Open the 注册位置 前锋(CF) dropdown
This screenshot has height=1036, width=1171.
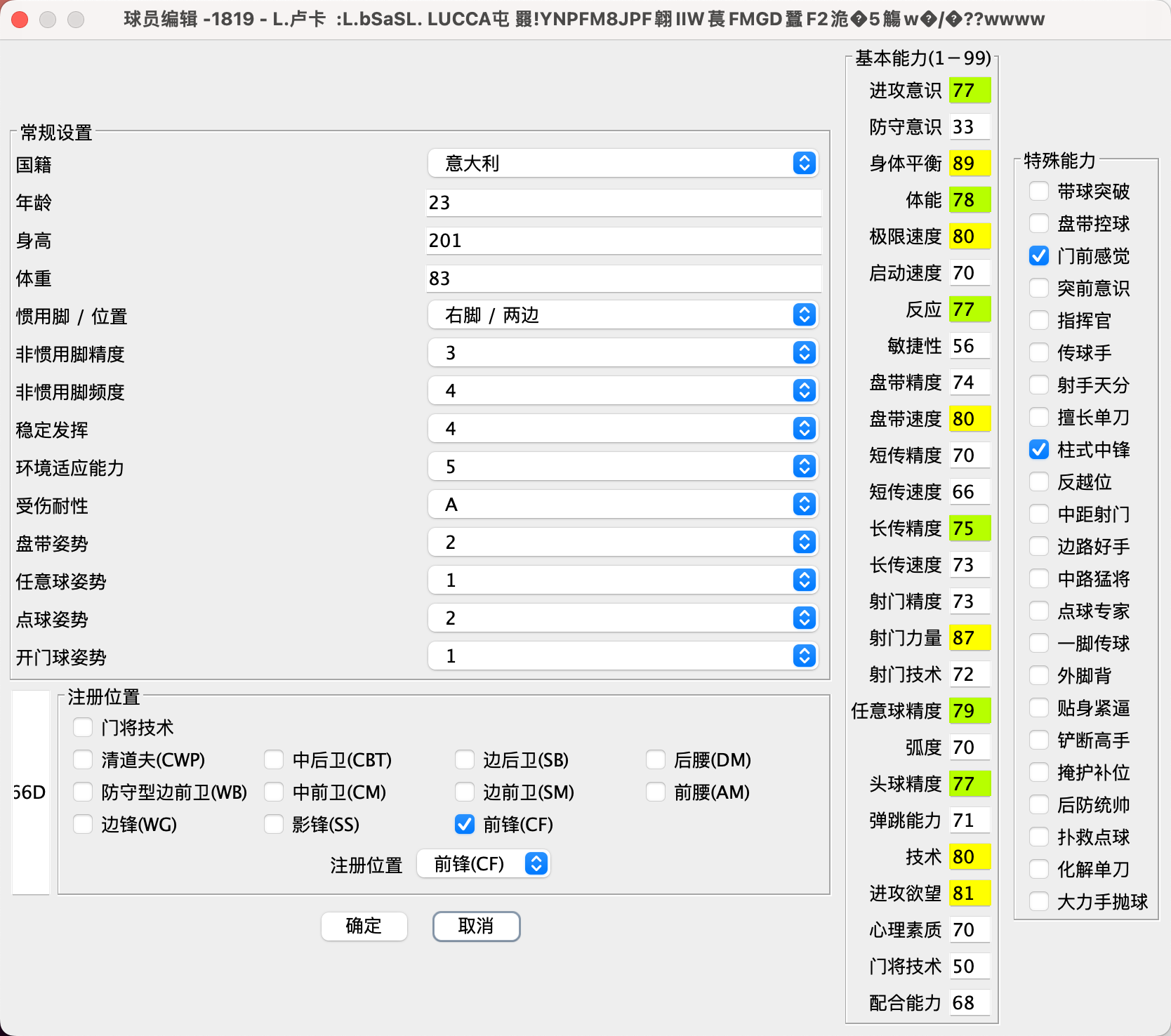484,864
